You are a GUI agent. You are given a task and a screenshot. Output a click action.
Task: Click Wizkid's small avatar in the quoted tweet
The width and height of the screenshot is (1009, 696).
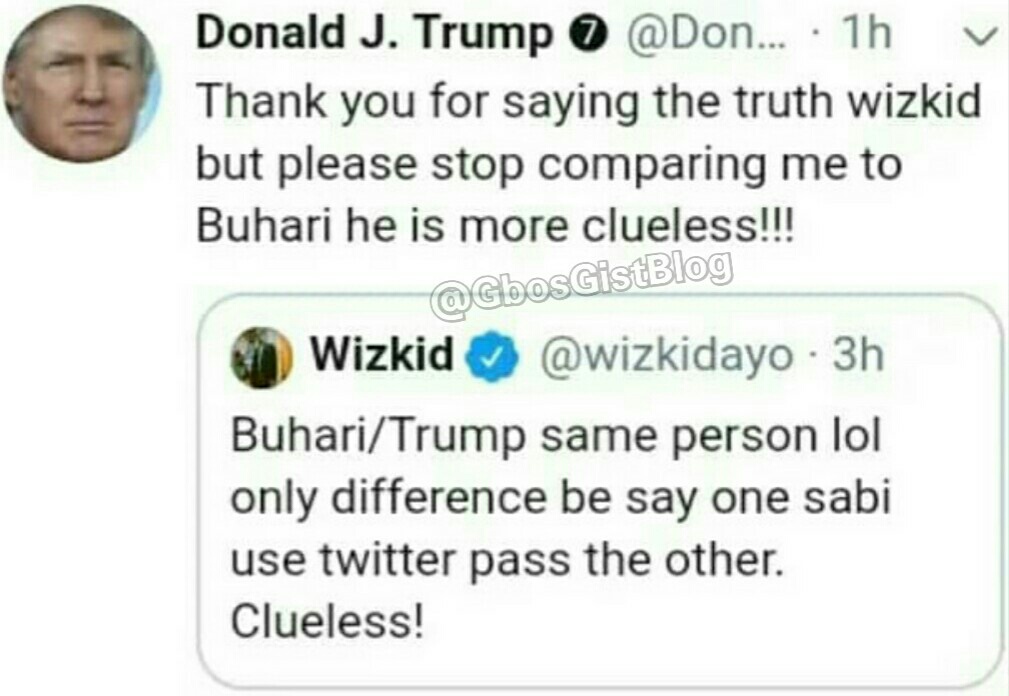coord(261,358)
